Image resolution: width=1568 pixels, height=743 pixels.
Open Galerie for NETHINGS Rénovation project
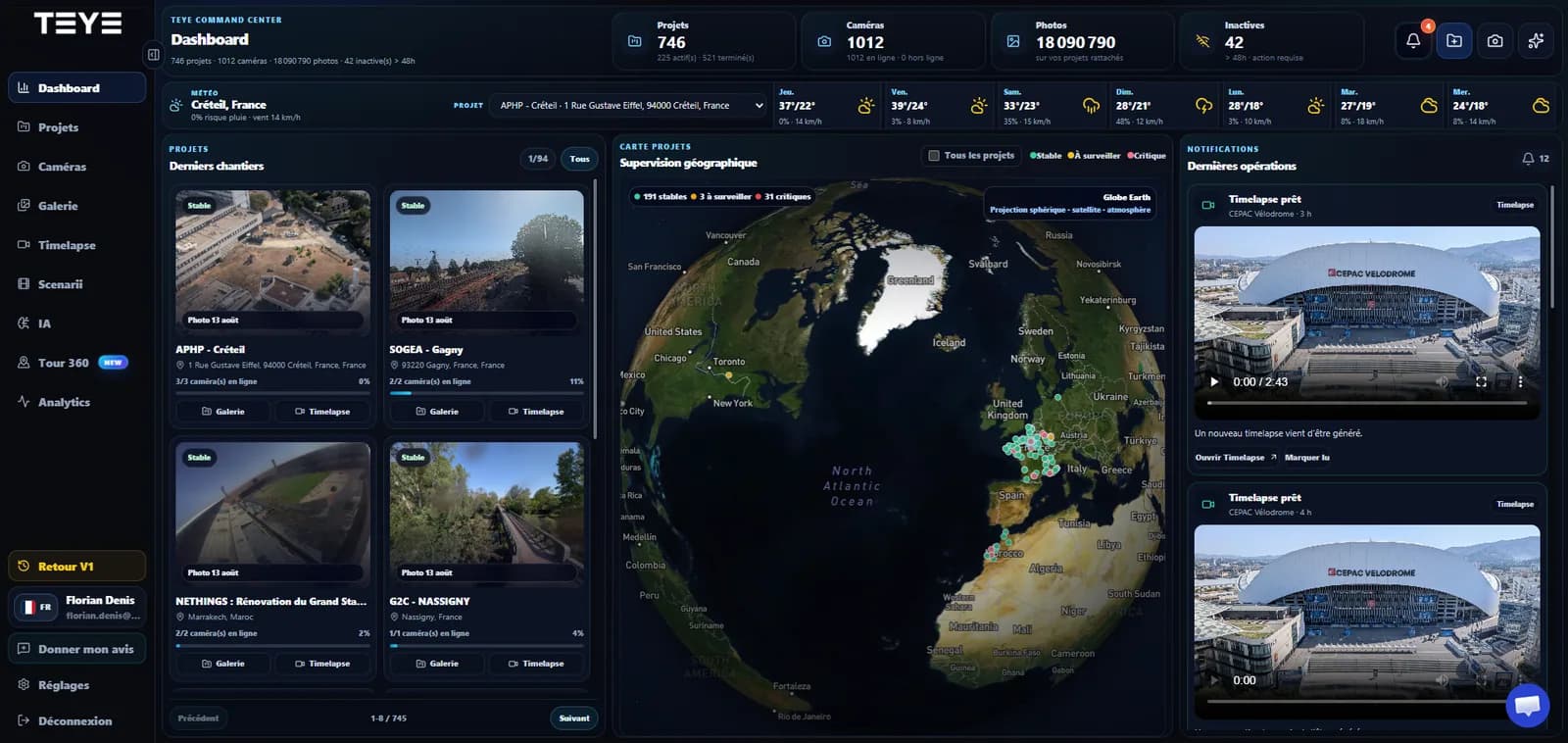(x=223, y=664)
